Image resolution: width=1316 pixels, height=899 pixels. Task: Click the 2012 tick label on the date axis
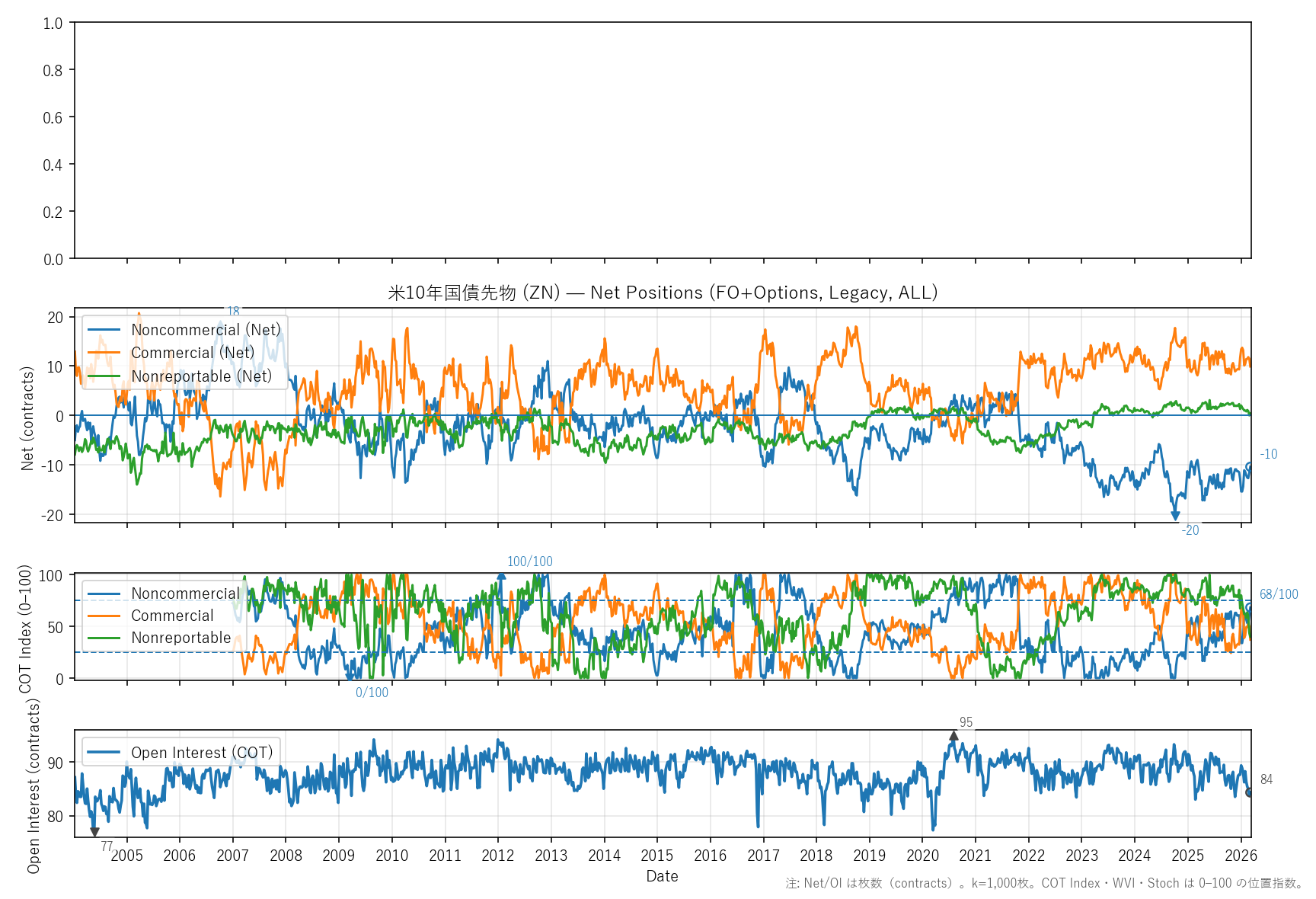[x=498, y=856]
